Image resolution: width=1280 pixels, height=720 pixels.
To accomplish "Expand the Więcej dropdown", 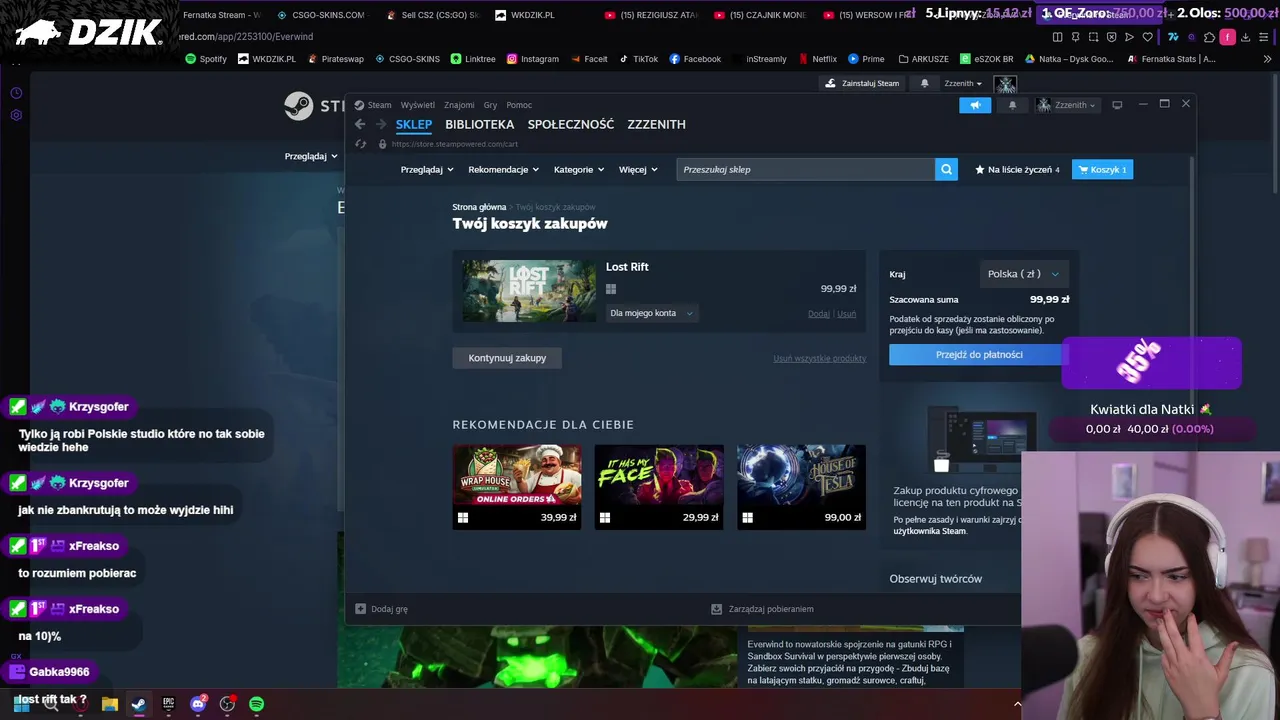I will point(638,169).
